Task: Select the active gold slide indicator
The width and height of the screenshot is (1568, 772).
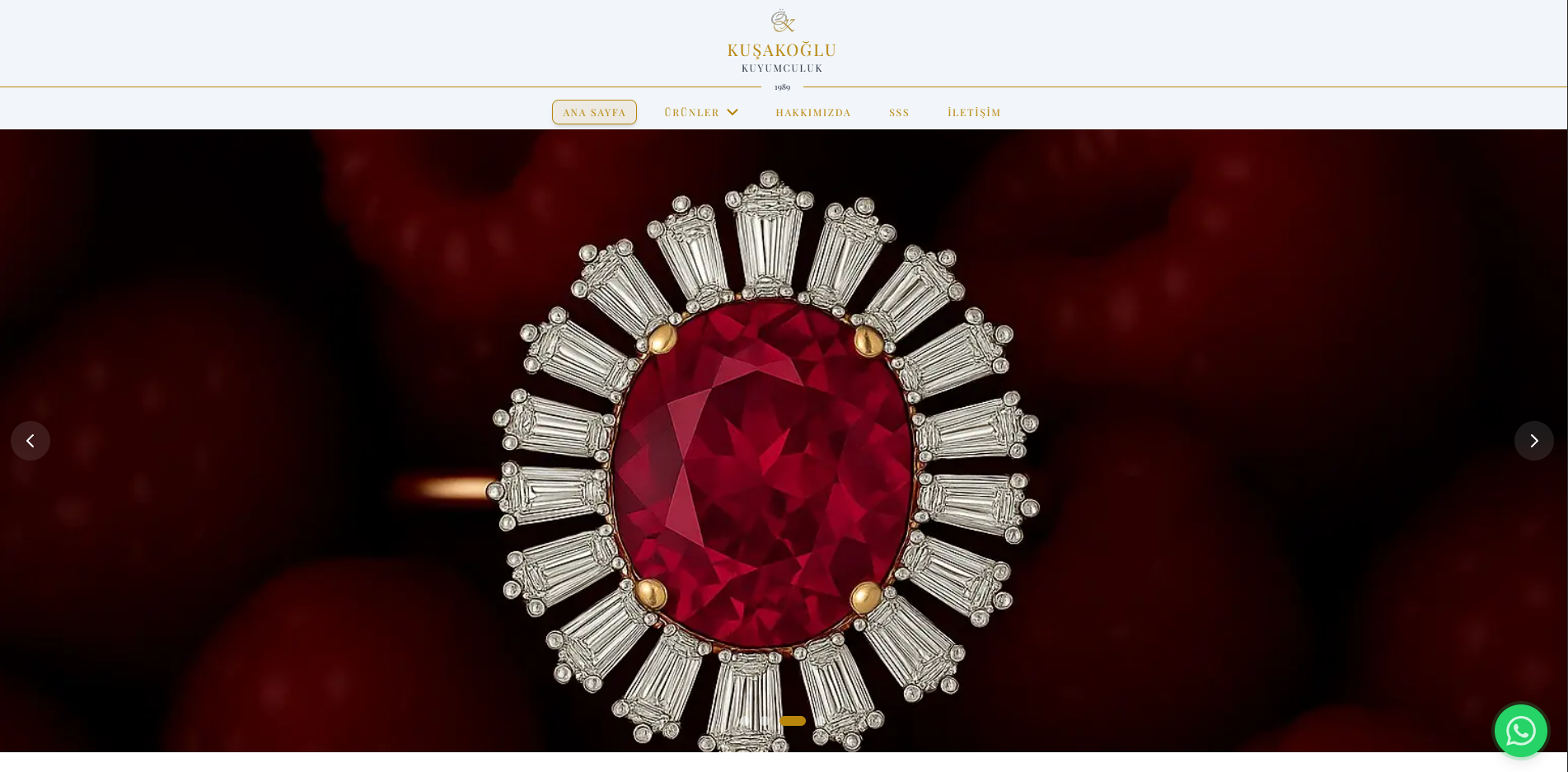Action: [793, 721]
